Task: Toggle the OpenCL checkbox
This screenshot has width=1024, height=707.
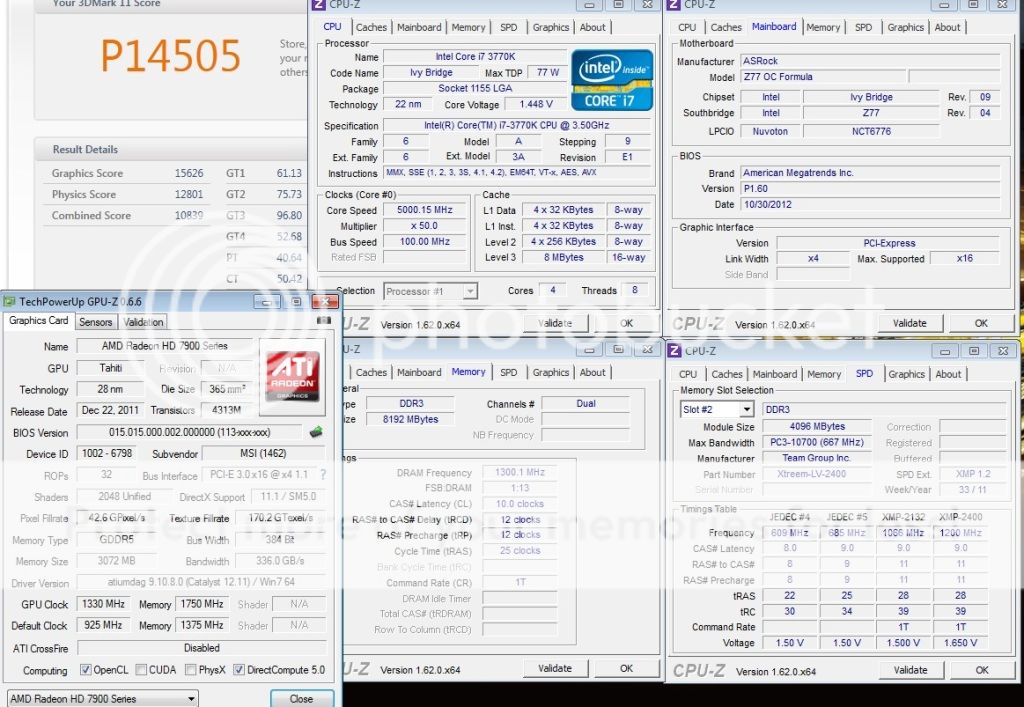Action: coord(84,670)
